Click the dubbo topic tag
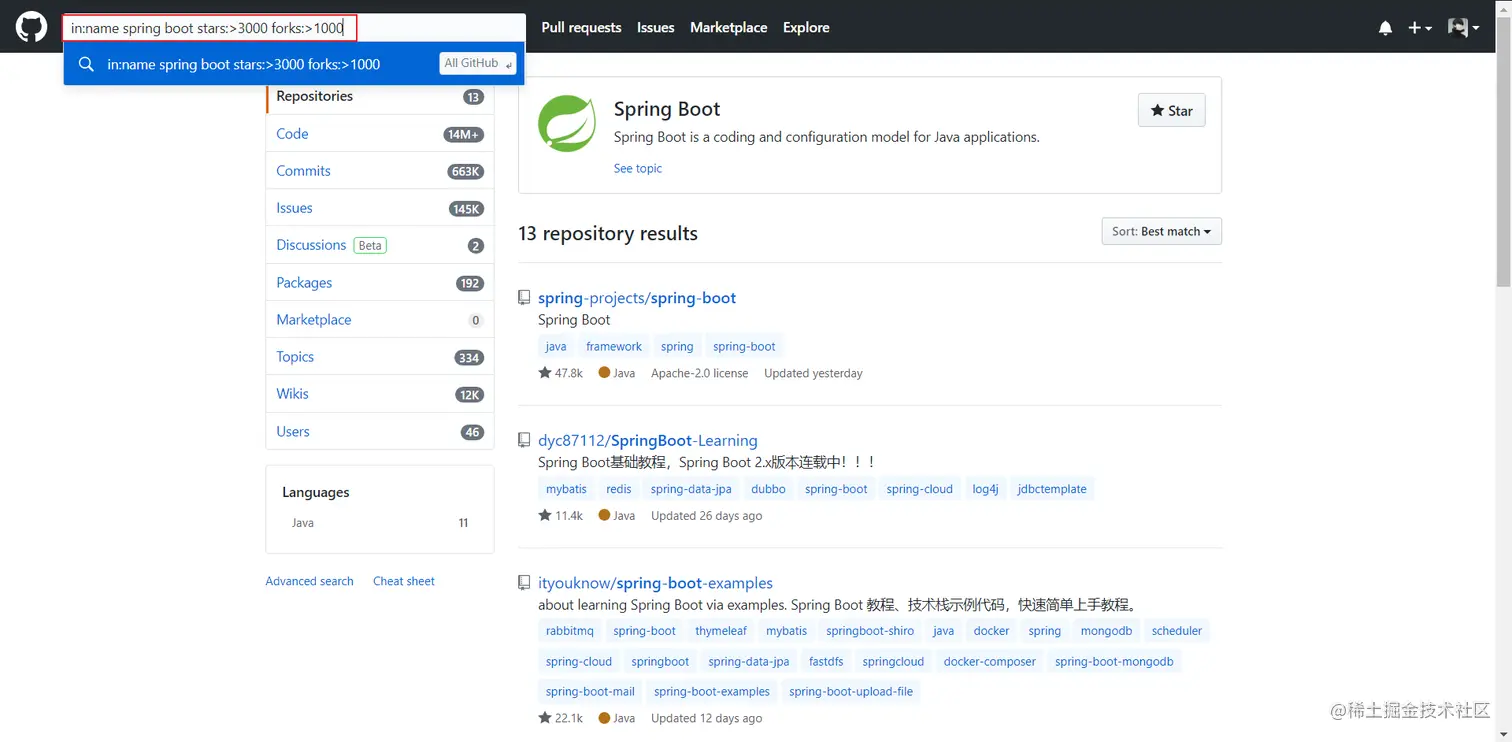This screenshot has height=742, width=1512. tap(768, 489)
